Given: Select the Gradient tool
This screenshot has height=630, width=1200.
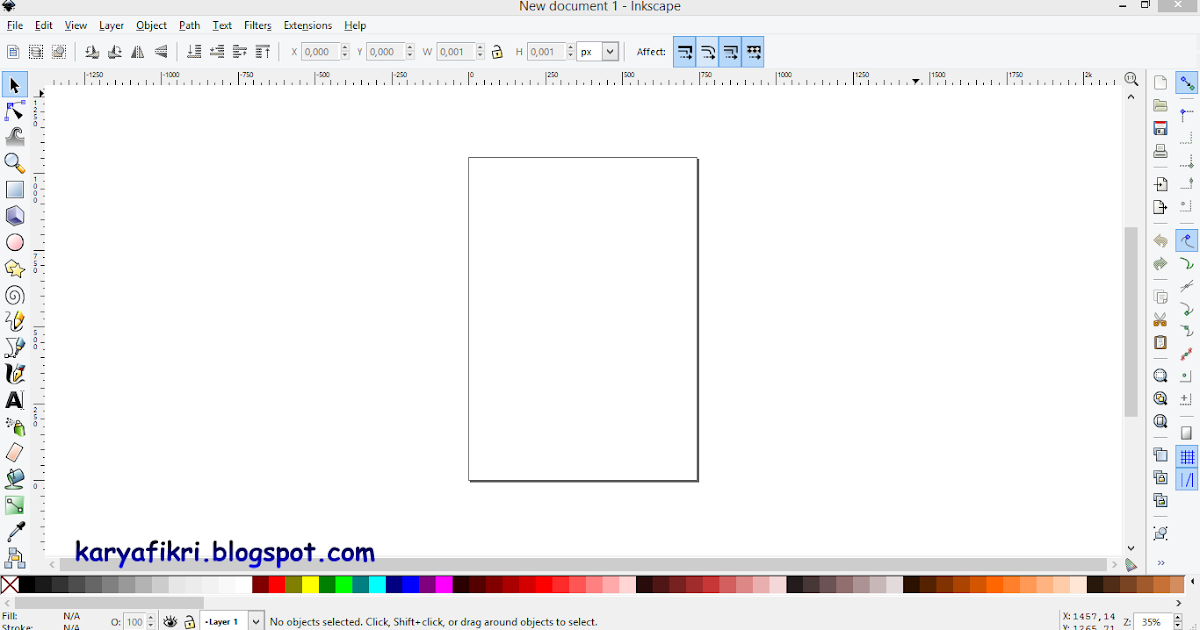Looking at the screenshot, I should click(15, 506).
